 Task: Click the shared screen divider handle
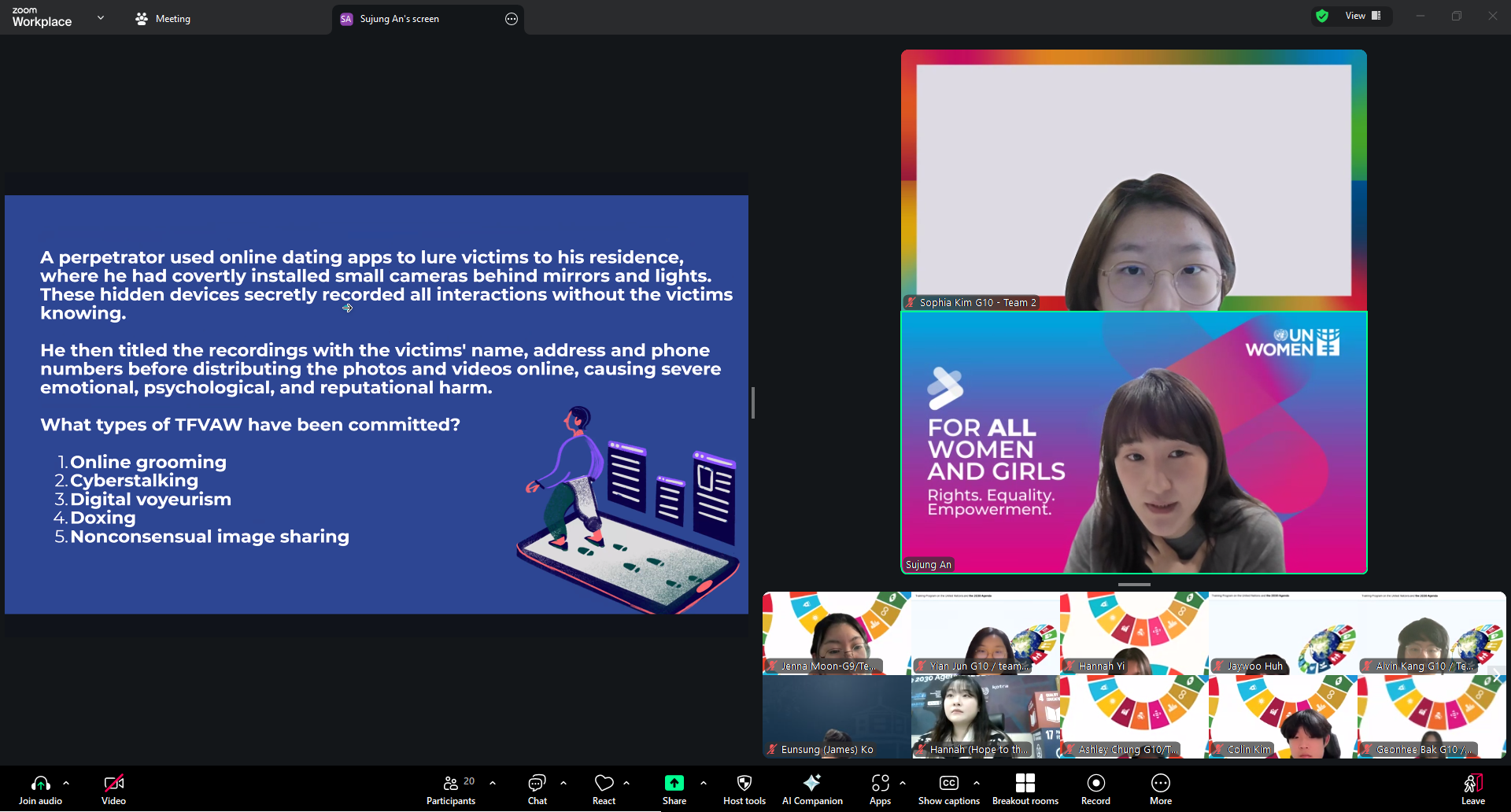(x=753, y=403)
